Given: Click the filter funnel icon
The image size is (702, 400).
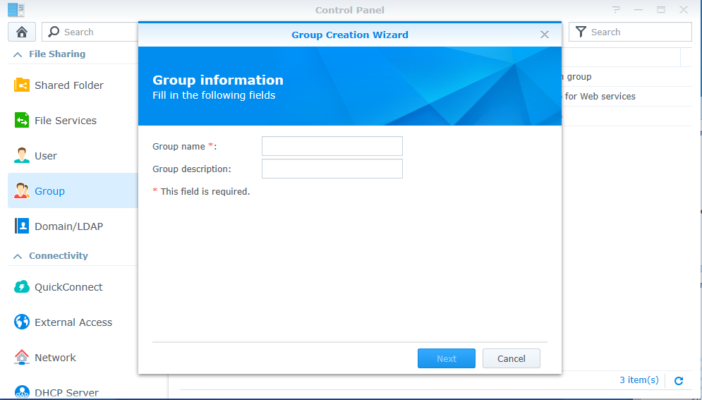Looking at the screenshot, I should 581,32.
